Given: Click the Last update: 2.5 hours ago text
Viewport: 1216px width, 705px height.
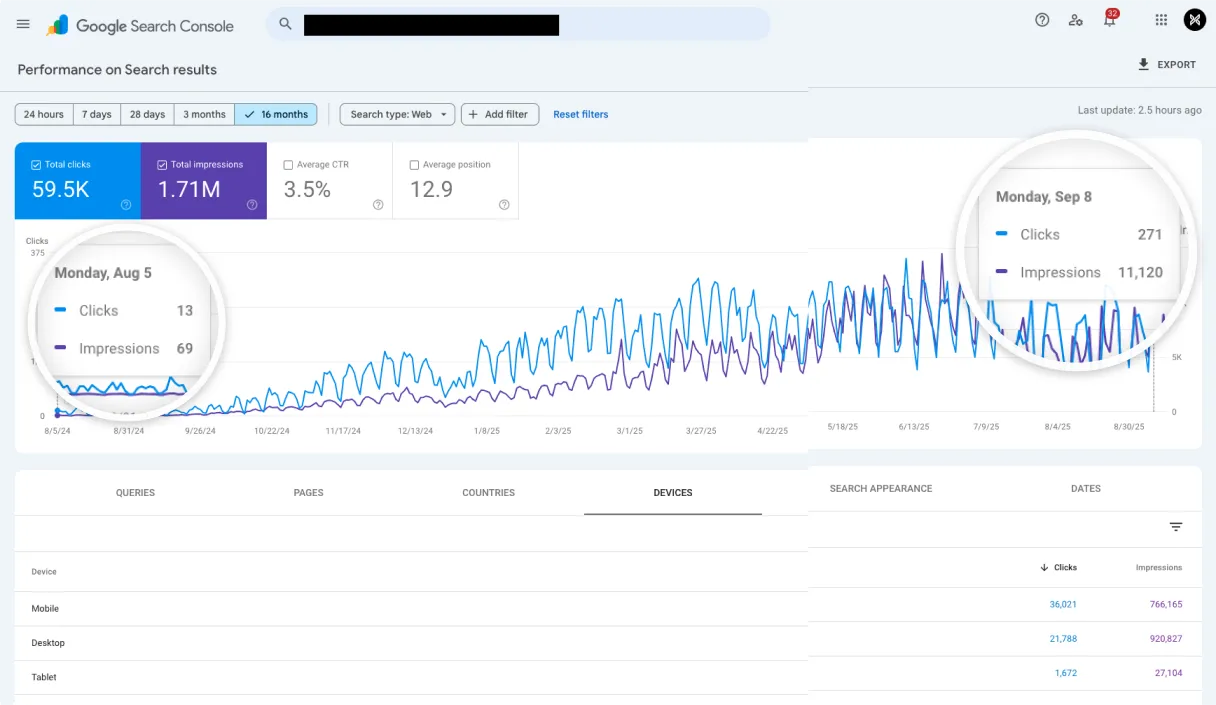Looking at the screenshot, I should click(x=1139, y=110).
